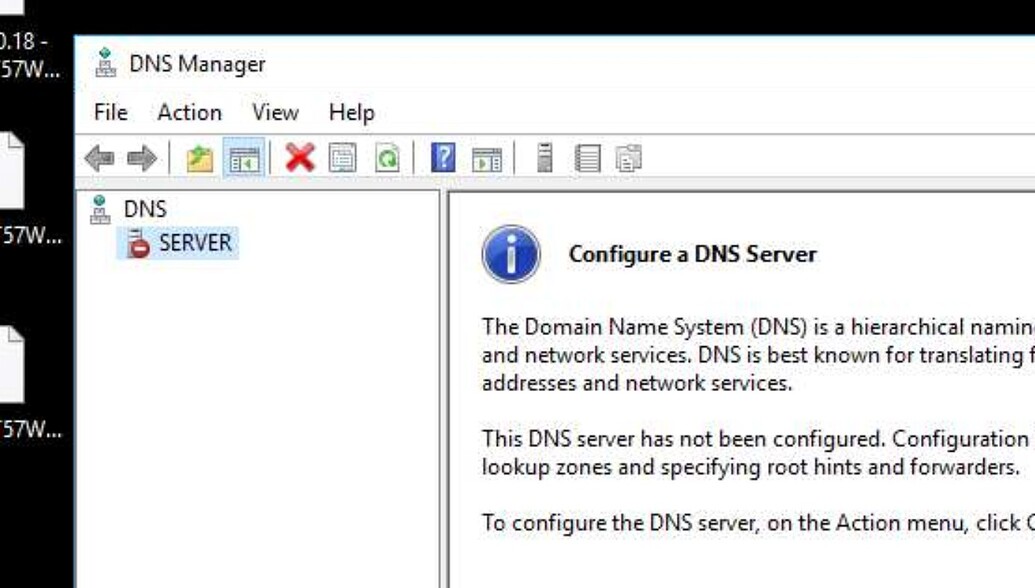This screenshot has width=1035, height=588.
Task: Click the info icon beside Configure a DNS Server
Action: [x=511, y=256]
